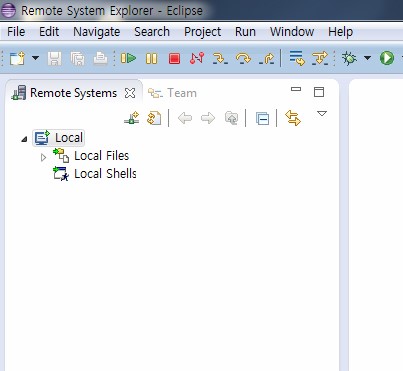403x371 pixels.
Task: Click the new connection icon
Action: pos(132,118)
